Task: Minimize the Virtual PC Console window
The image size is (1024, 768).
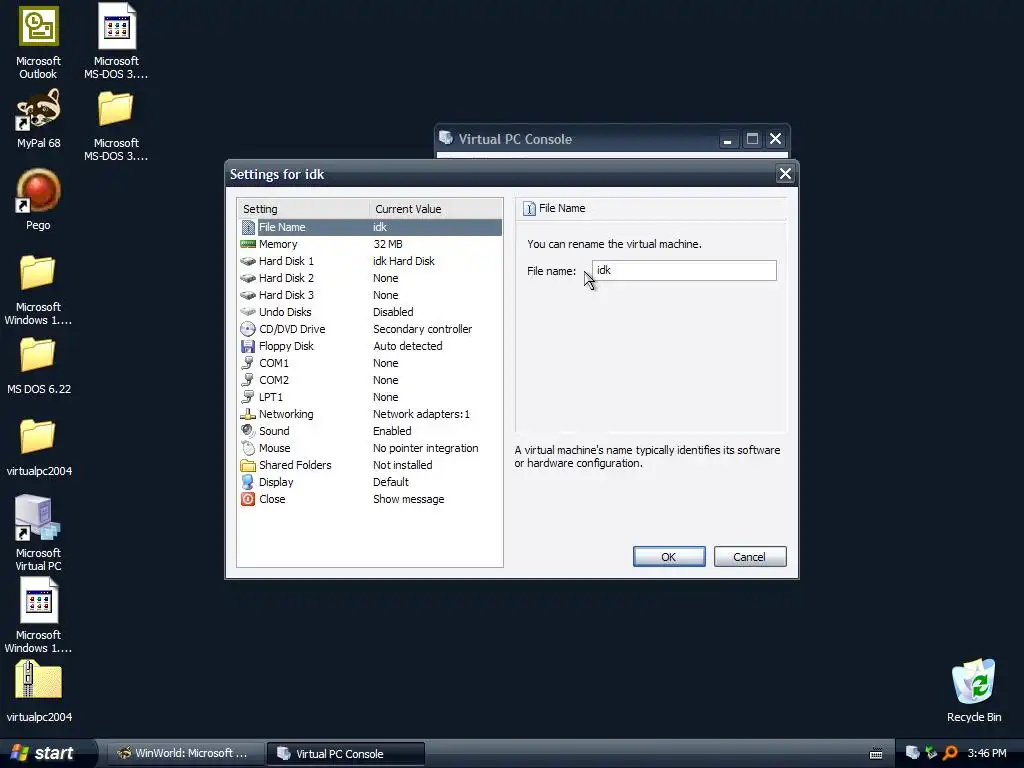Action: 728,139
